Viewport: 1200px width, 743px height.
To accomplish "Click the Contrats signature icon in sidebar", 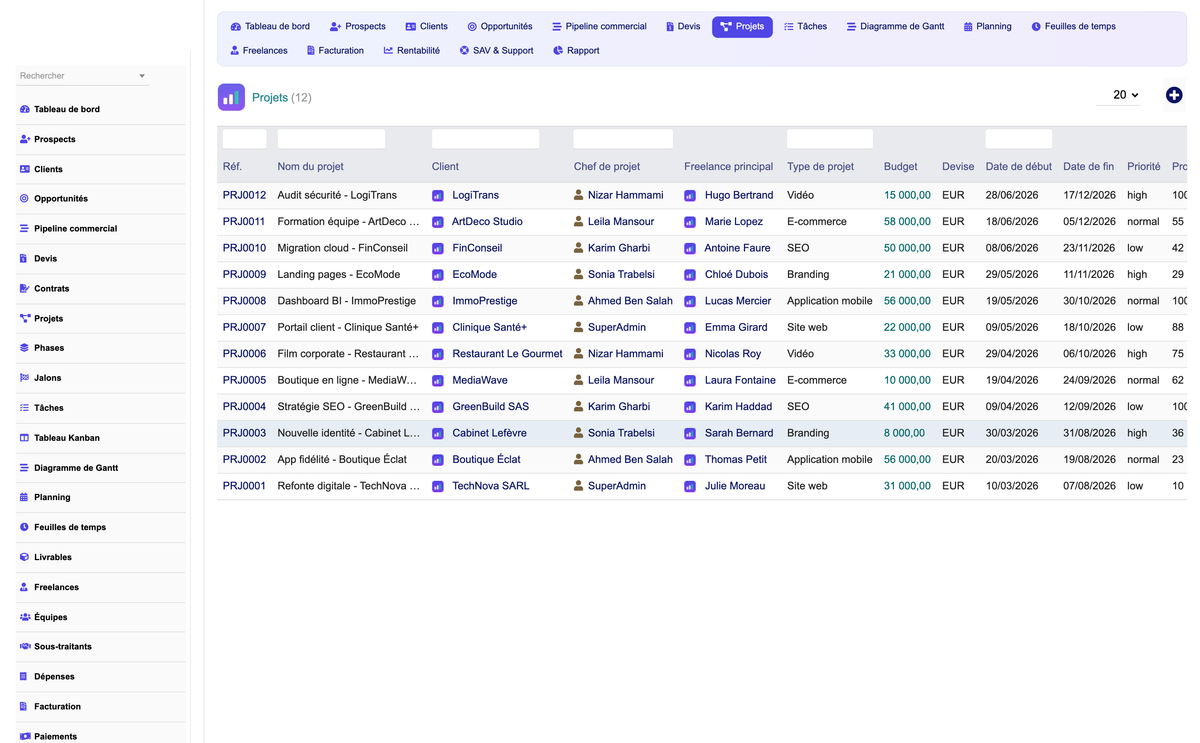I will pyautogui.click(x=25, y=288).
